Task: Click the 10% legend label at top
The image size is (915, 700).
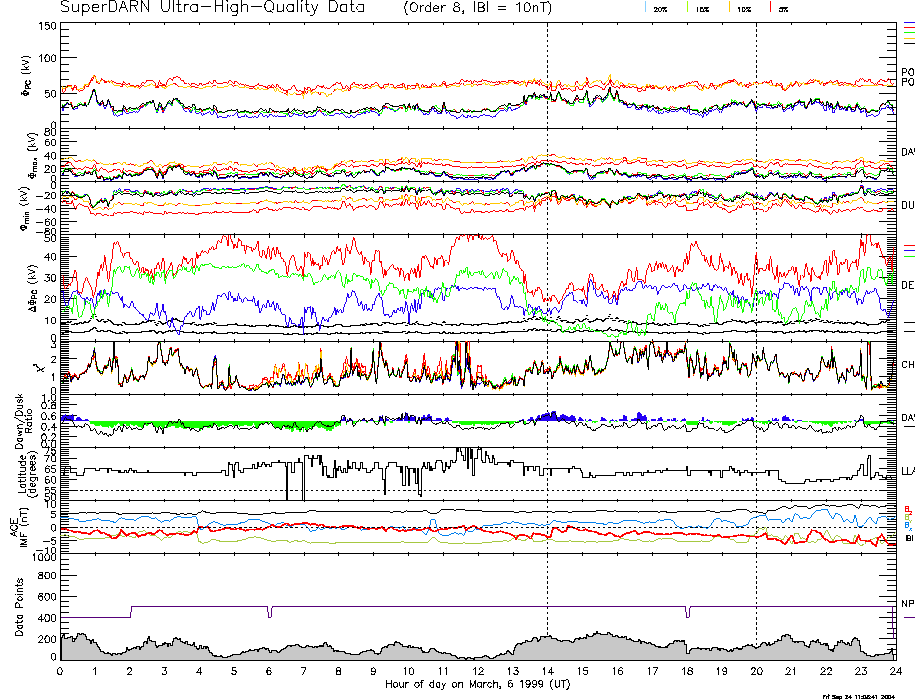Action: tap(744, 8)
